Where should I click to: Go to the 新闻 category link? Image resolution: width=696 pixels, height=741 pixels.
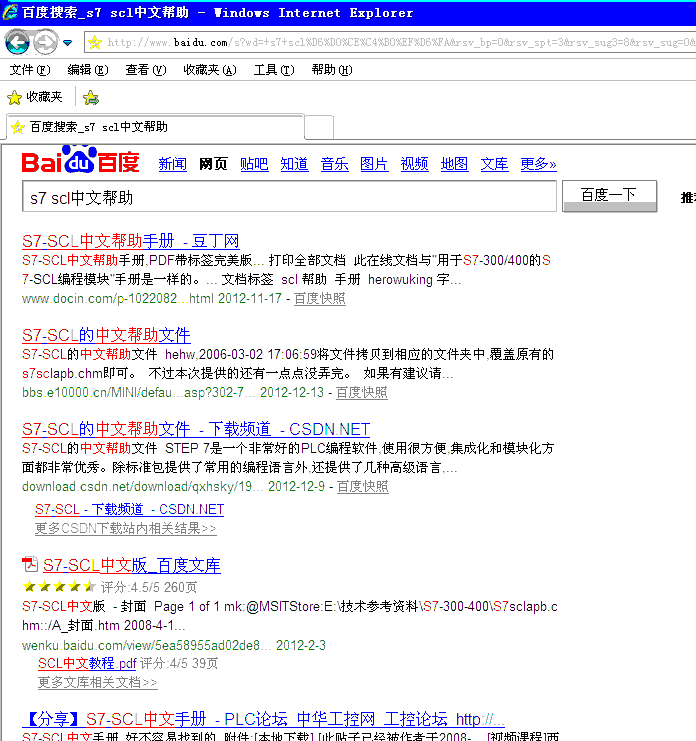click(x=172, y=164)
